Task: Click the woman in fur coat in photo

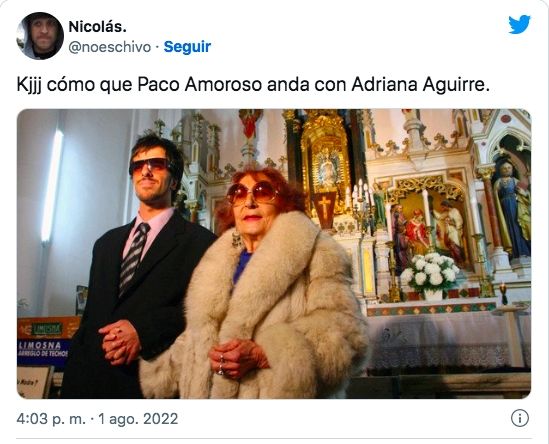Action: 257,287
